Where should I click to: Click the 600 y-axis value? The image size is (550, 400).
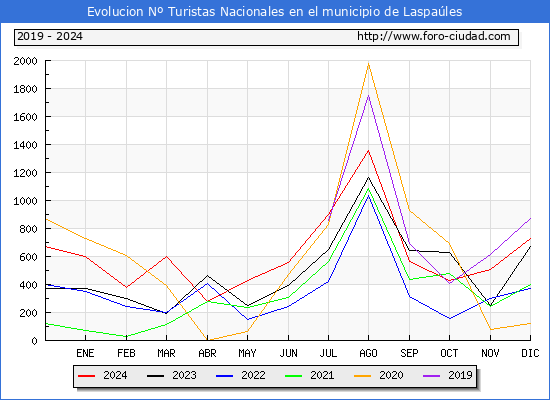tap(28, 257)
